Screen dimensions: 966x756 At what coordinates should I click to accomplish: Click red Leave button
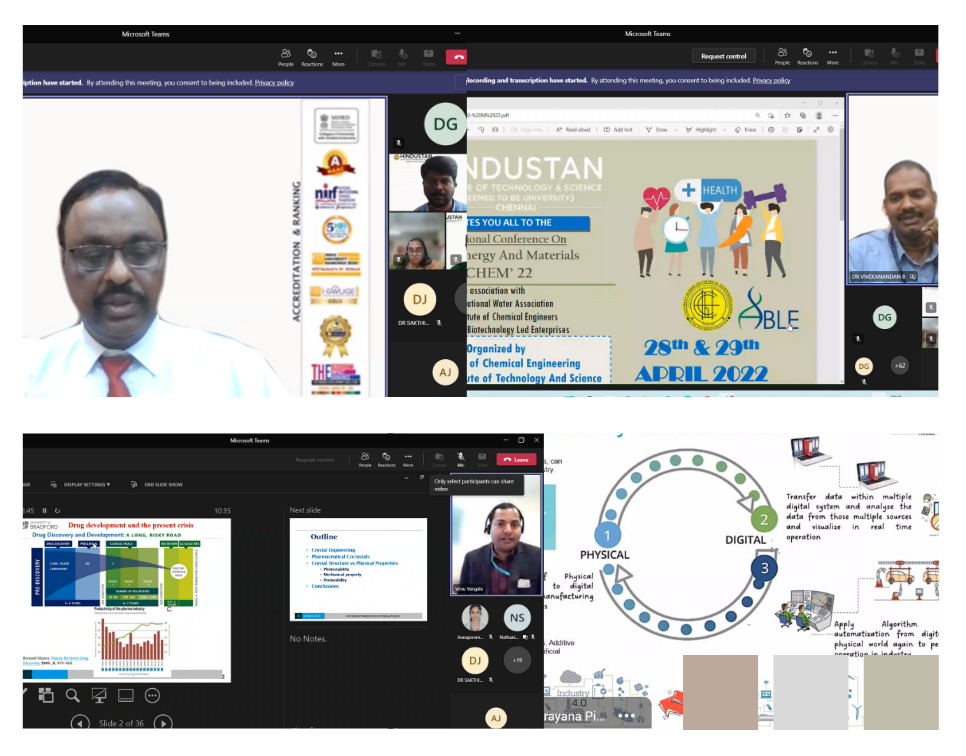(516, 460)
